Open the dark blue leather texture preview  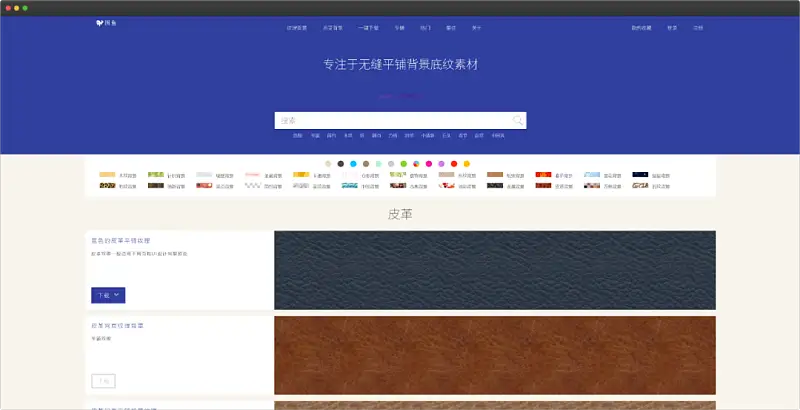[x=495, y=270]
